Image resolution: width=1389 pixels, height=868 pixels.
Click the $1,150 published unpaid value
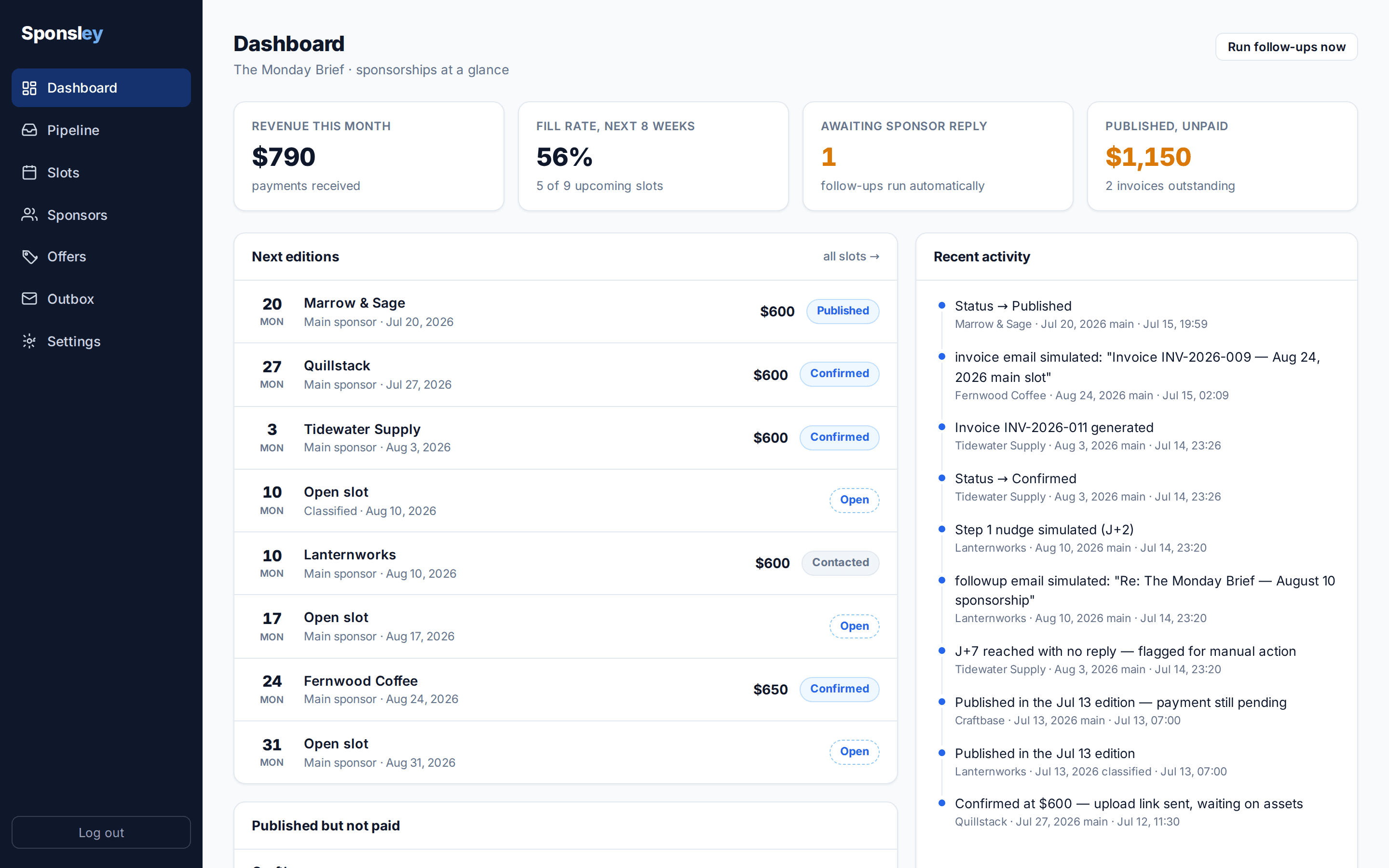pyautogui.click(x=1148, y=157)
